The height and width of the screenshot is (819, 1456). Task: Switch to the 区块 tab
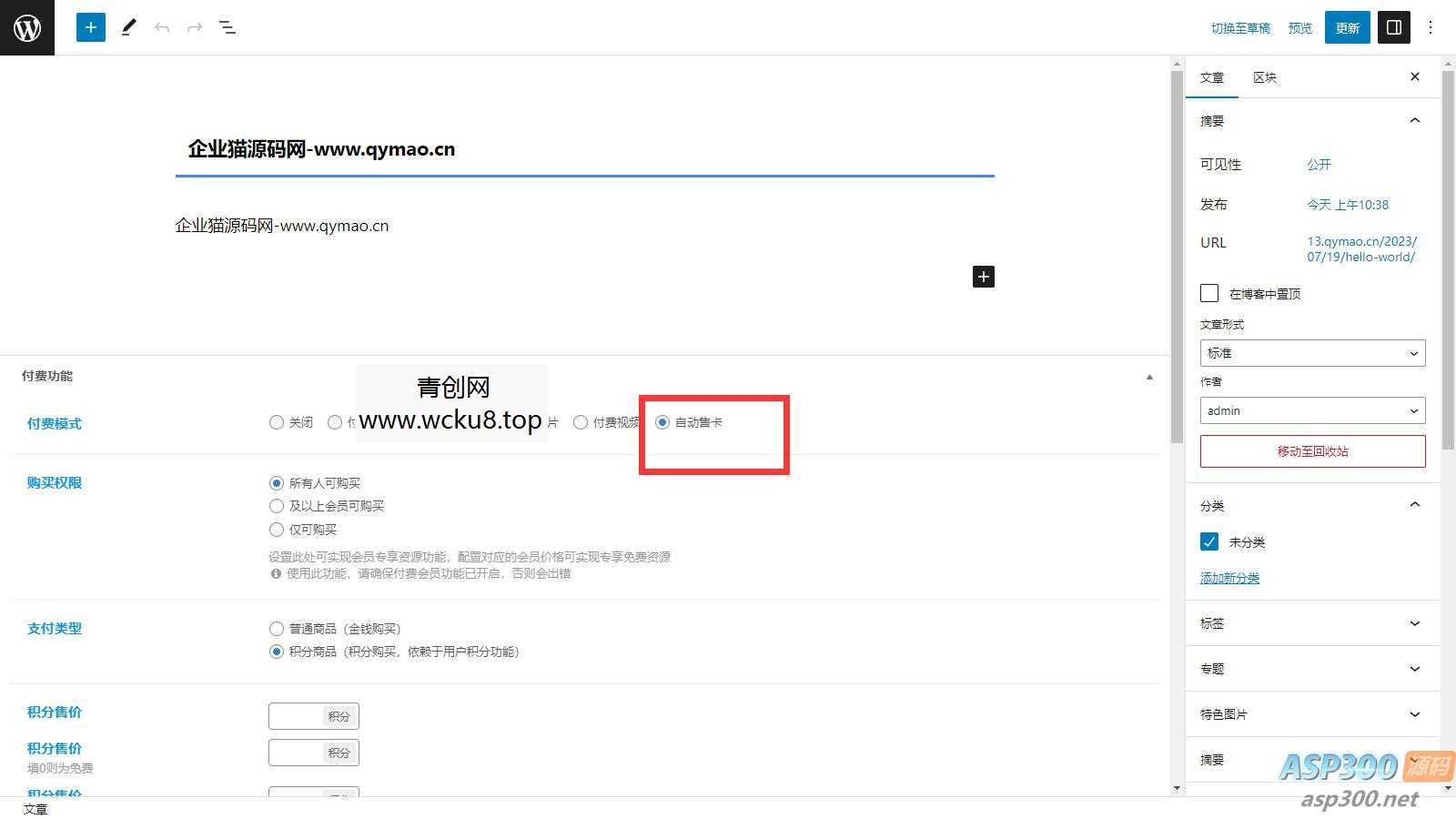coord(1265,77)
